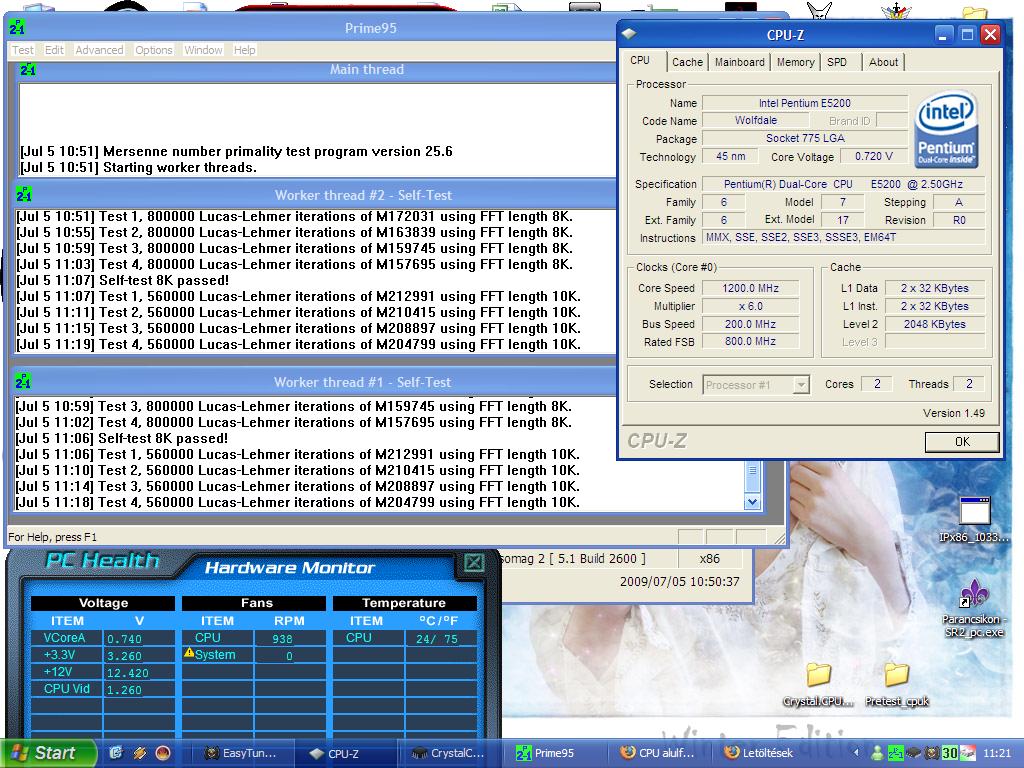Image resolution: width=1024 pixels, height=768 pixels.
Task: Click OK in CPU-Z
Action: pos(962,441)
